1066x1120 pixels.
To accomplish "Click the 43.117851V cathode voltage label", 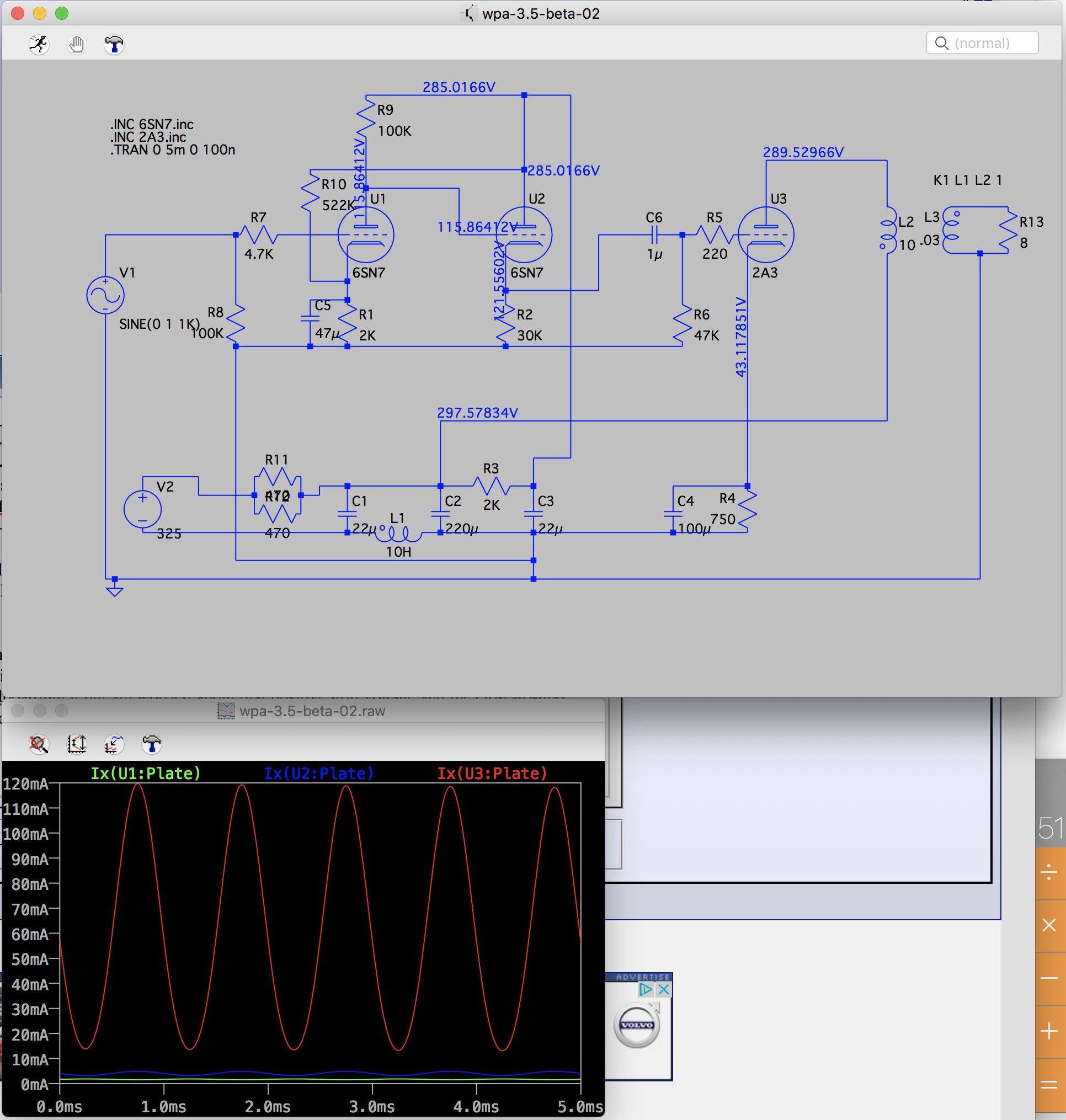I will (x=741, y=337).
